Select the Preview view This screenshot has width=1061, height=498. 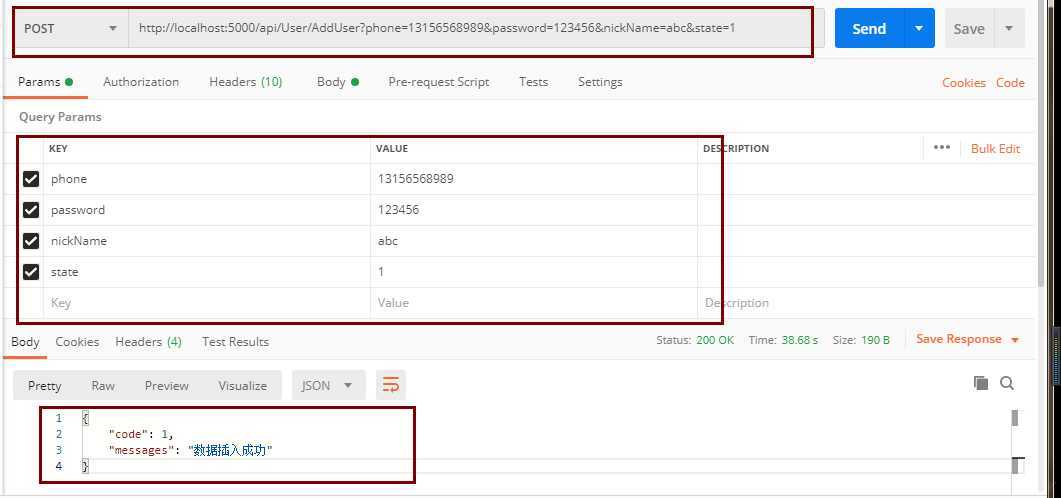(166, 386)
